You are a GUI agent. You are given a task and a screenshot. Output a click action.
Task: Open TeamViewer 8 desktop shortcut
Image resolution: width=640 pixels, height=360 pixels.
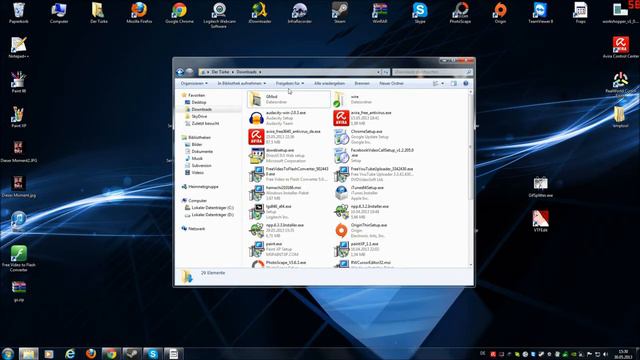coord(540,13)
